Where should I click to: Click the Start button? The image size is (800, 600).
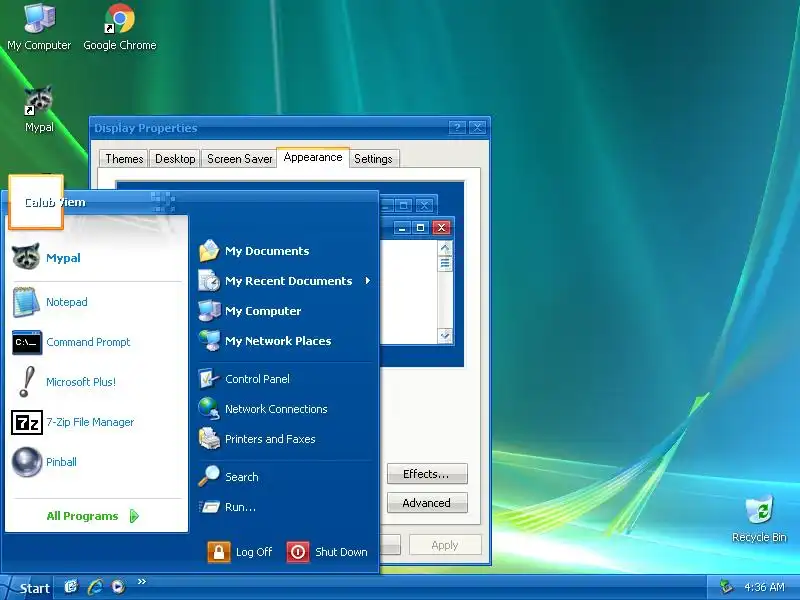(27, 588)
